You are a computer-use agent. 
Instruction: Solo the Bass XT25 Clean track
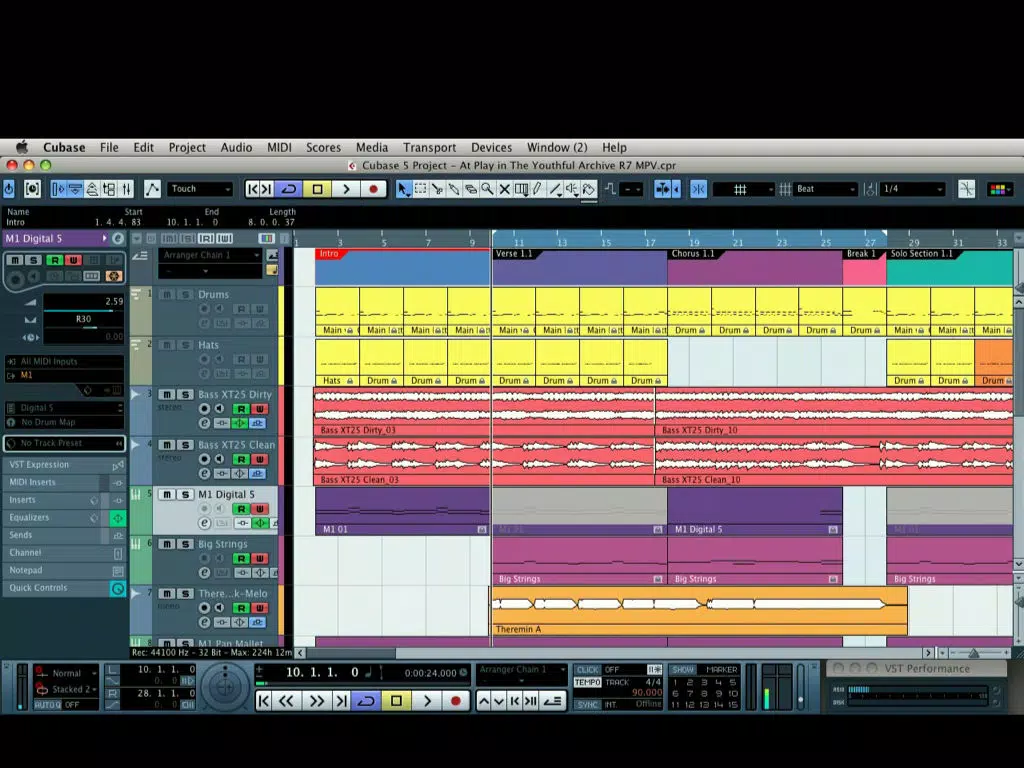(x=185, y=445)
